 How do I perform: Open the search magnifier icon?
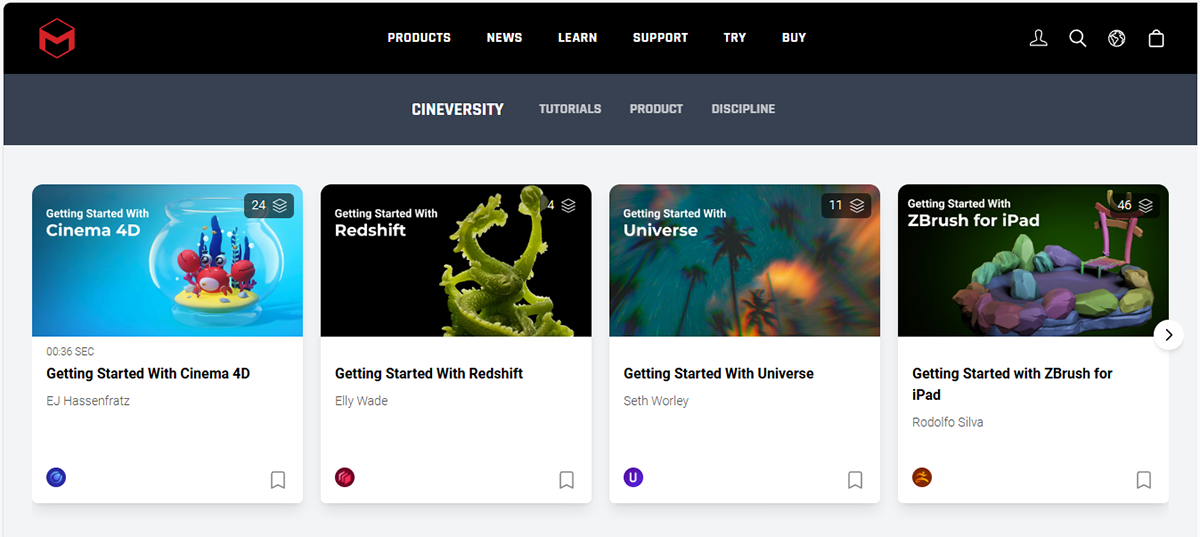[1078, 39]
